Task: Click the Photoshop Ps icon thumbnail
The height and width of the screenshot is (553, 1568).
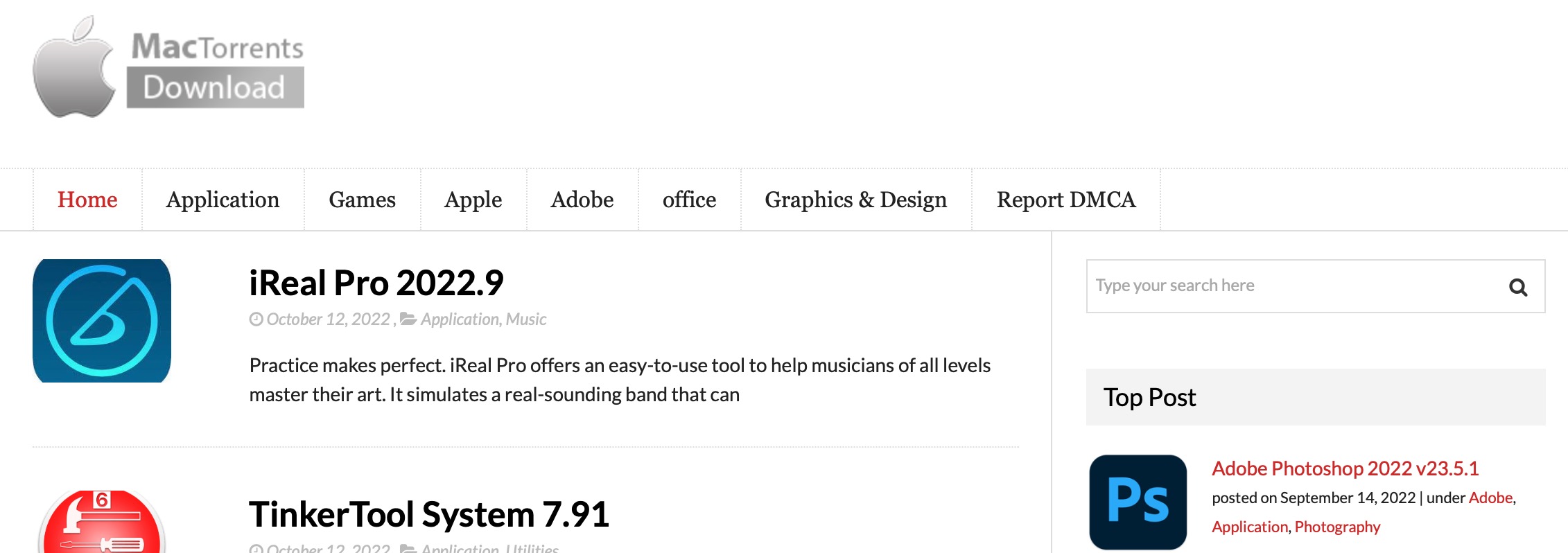Action: coord(1138,502)
